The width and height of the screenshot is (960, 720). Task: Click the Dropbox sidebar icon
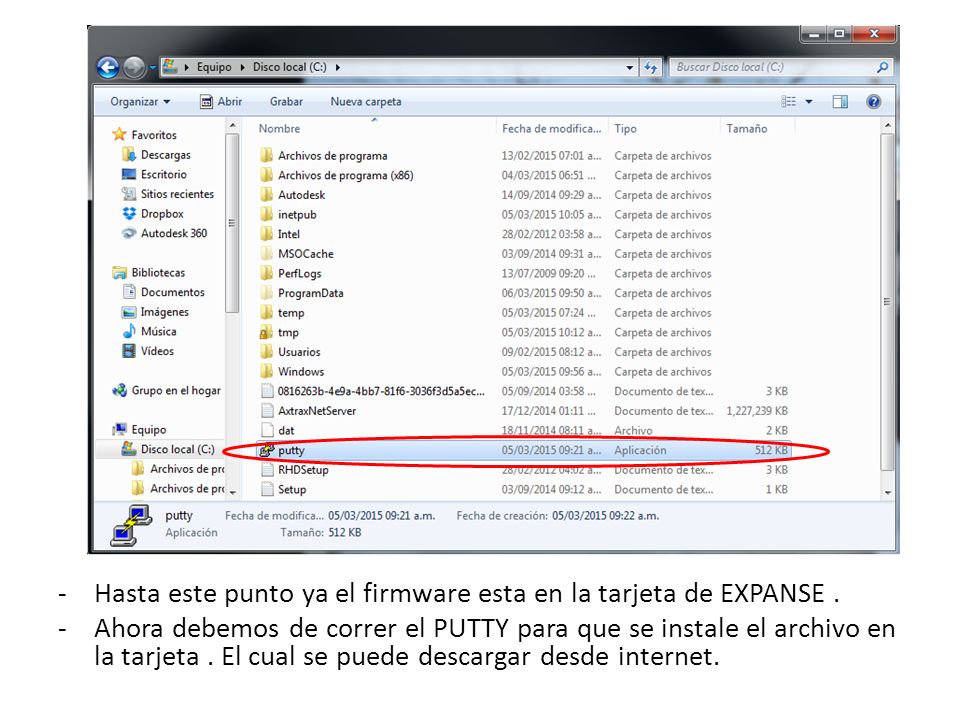tap(129, 214)
